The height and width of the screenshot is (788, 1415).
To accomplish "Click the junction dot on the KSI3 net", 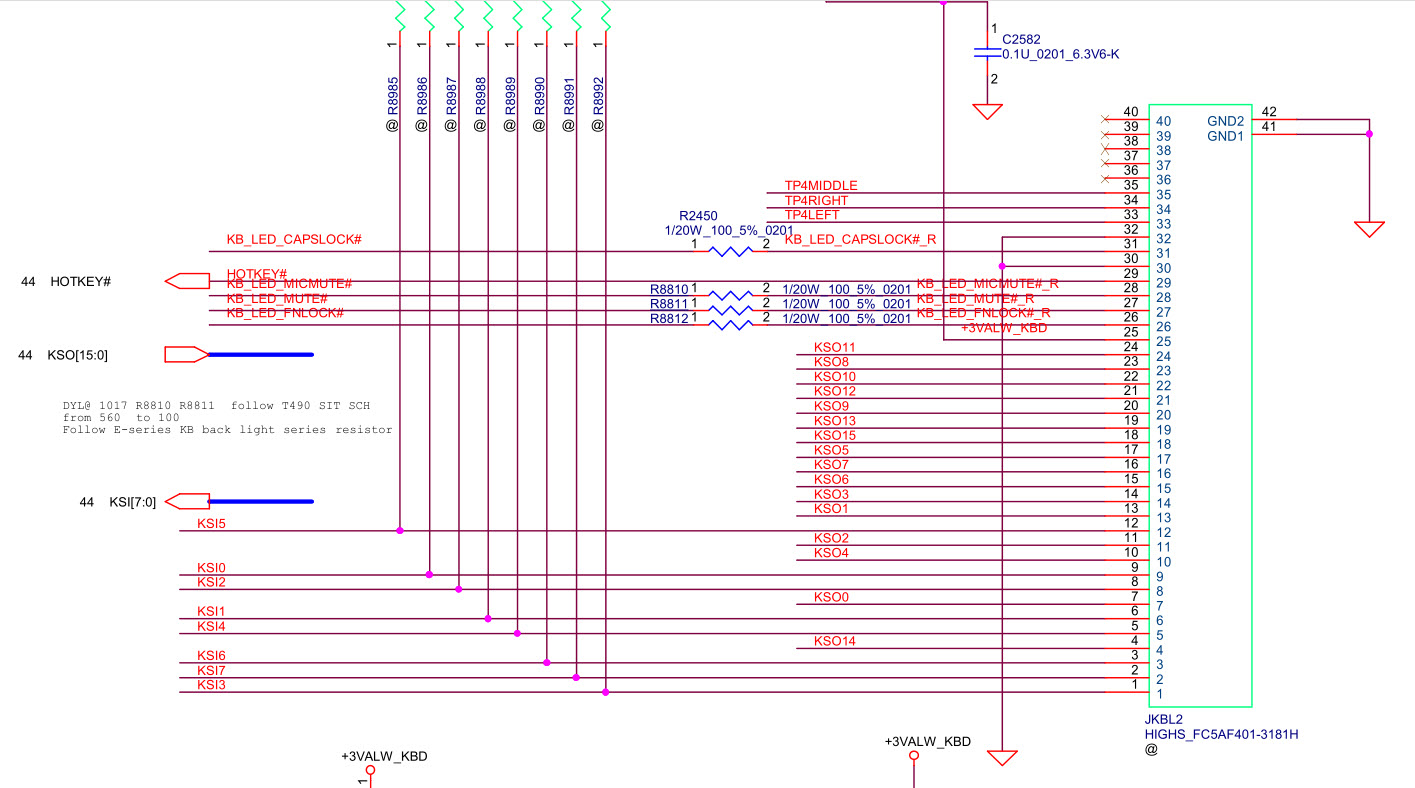I will pyautogui.click(x=606, y=692).
